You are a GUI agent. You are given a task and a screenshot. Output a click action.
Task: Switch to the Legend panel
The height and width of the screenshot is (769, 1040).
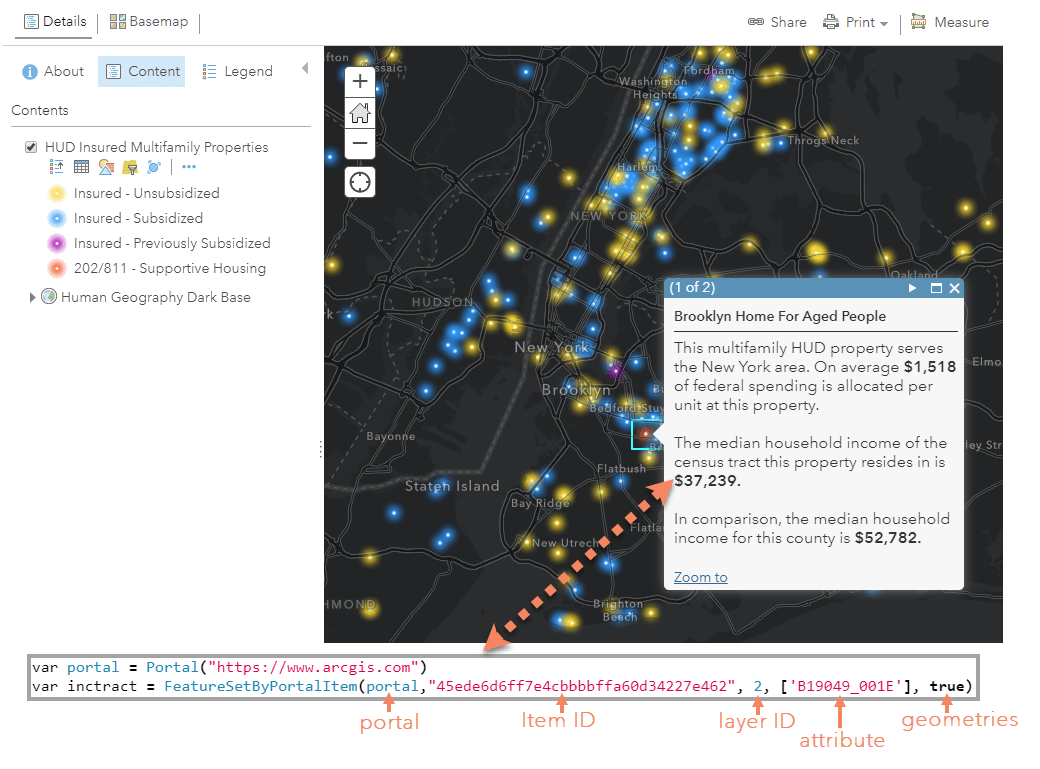coord(237,71)
